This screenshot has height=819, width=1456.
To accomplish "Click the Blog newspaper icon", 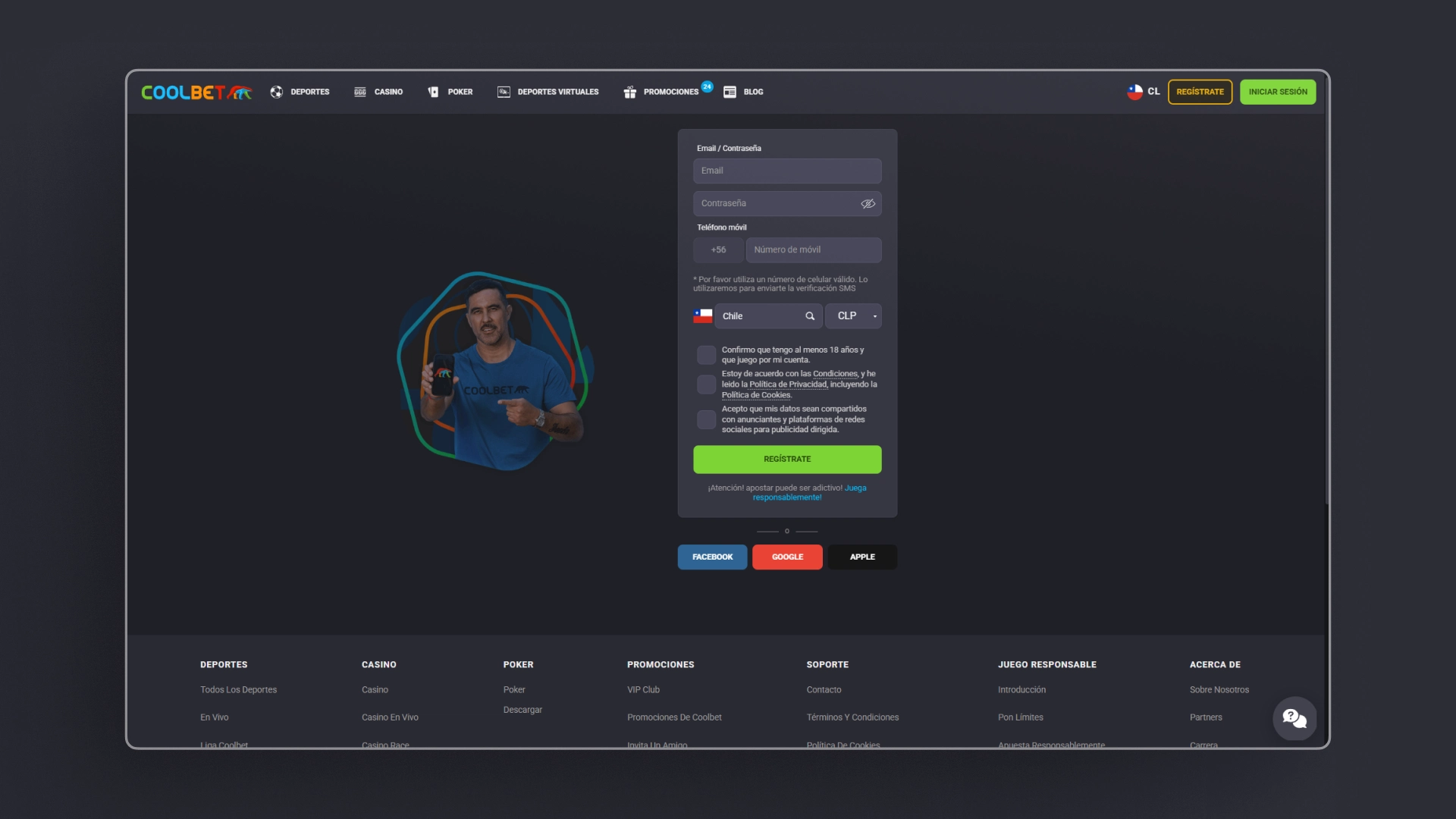I will 730,92.
